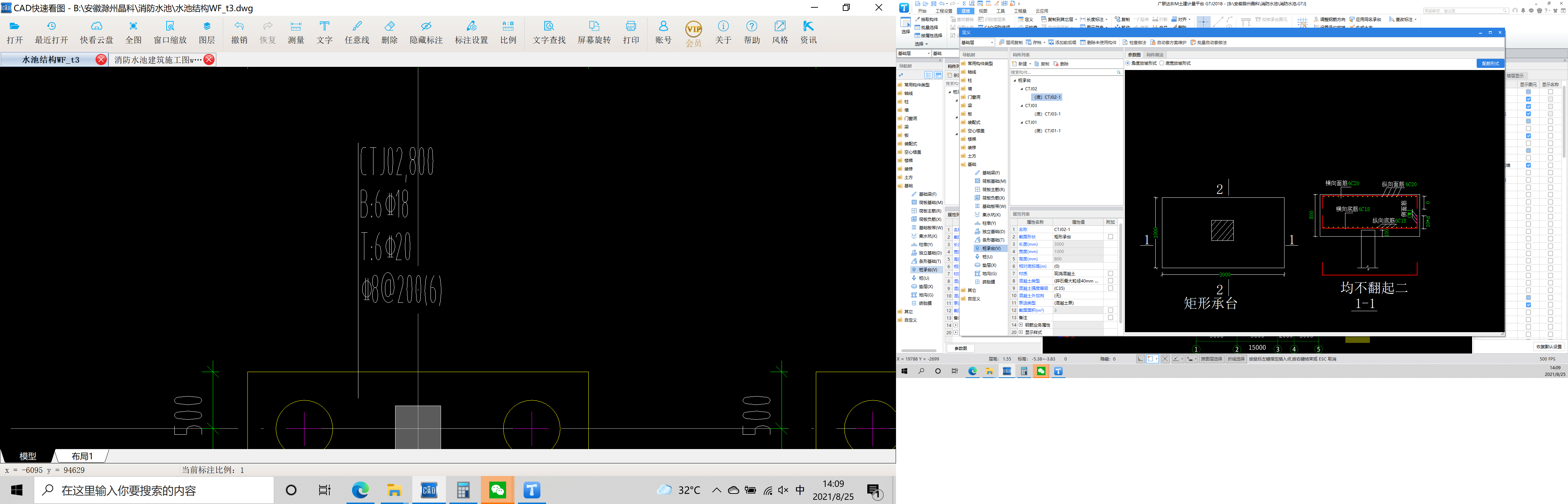Check the 附加 box for 材质 row

pyautogui.click(x=1110, y=273)
